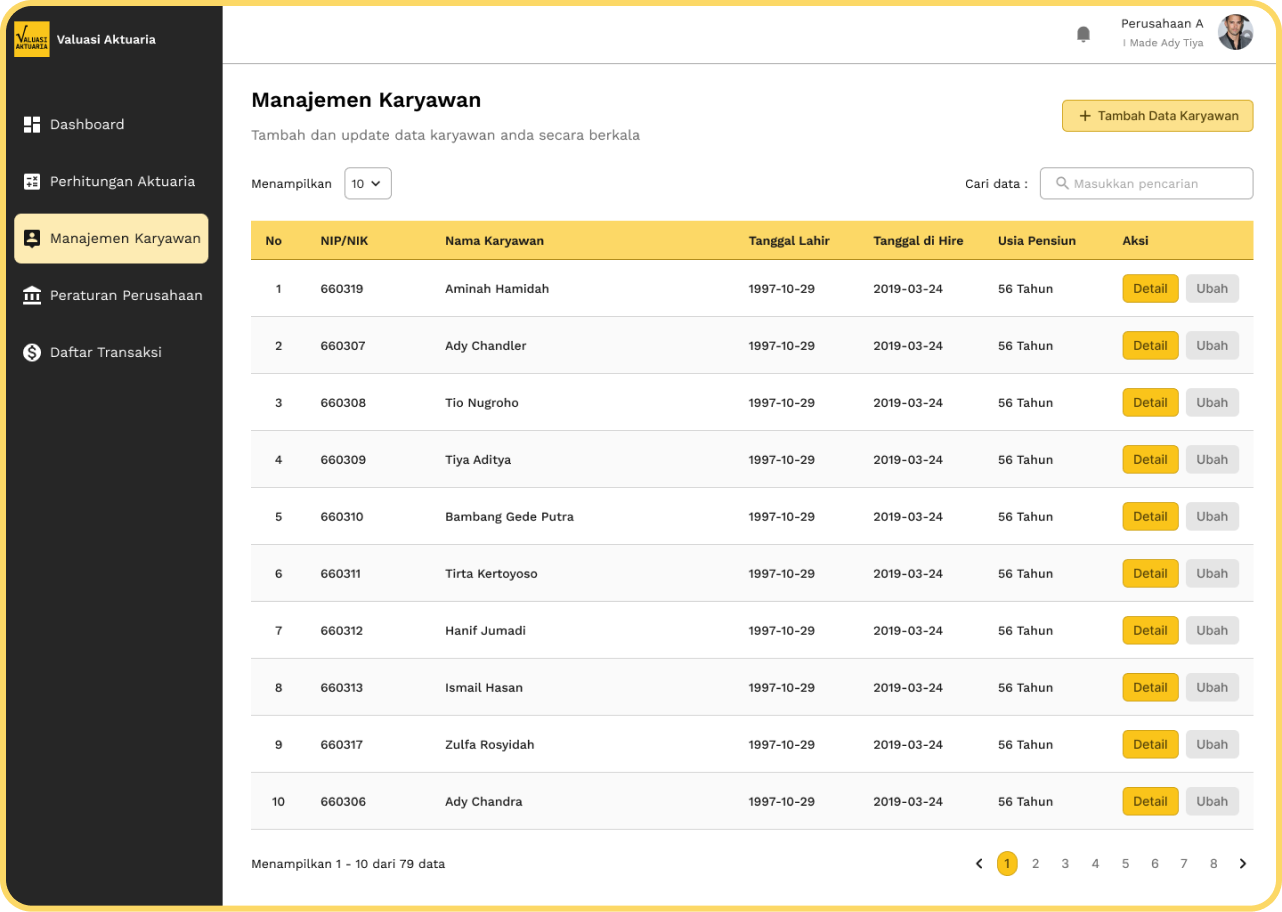Click the Daftar Transaksi dollar icon
This screenshot has width=1282, height=912.
click(x=32, y=353)
